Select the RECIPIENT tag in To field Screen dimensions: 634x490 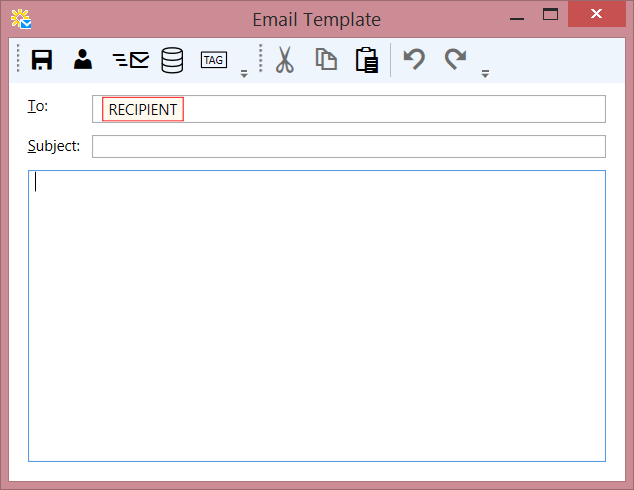coord(143,110)
